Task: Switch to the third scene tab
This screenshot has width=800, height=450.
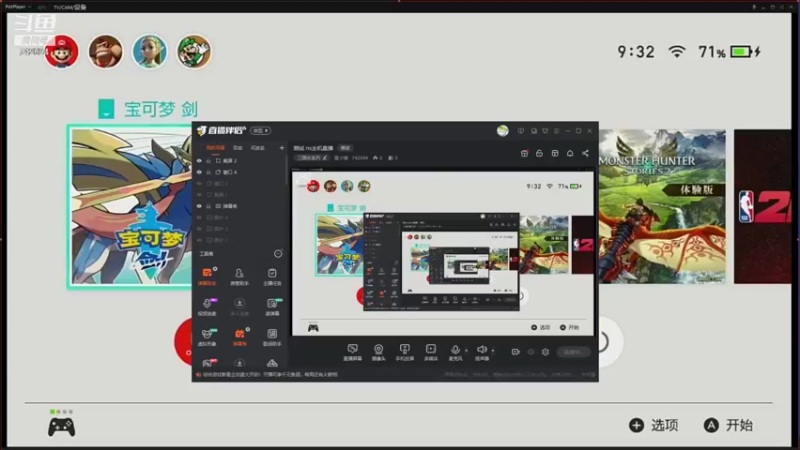Action: pos(258,148)
